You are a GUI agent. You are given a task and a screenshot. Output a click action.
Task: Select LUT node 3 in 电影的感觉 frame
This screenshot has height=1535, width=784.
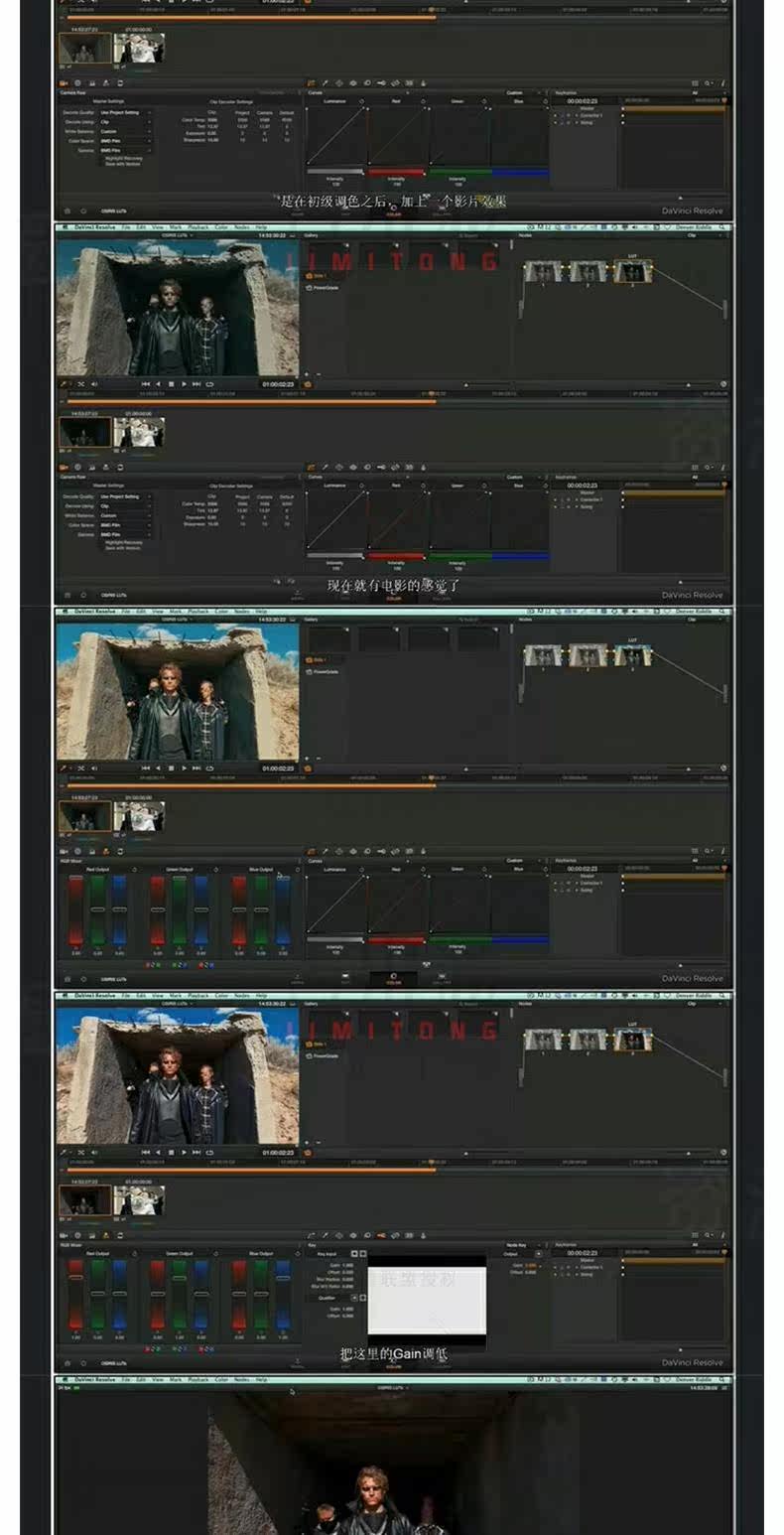point(632,270)
